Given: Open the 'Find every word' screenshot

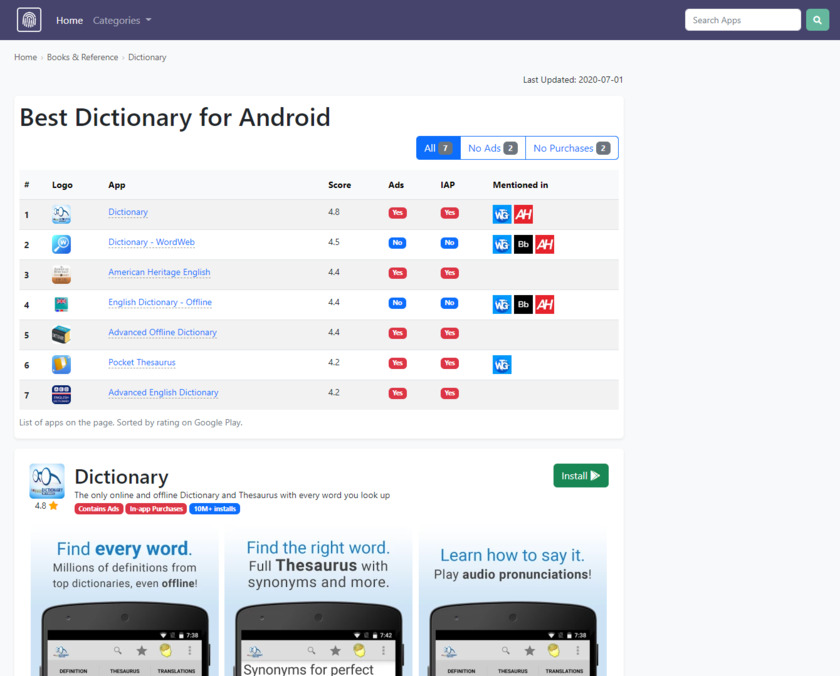Looking at the screenshot, I should click(x=124, y=602).
